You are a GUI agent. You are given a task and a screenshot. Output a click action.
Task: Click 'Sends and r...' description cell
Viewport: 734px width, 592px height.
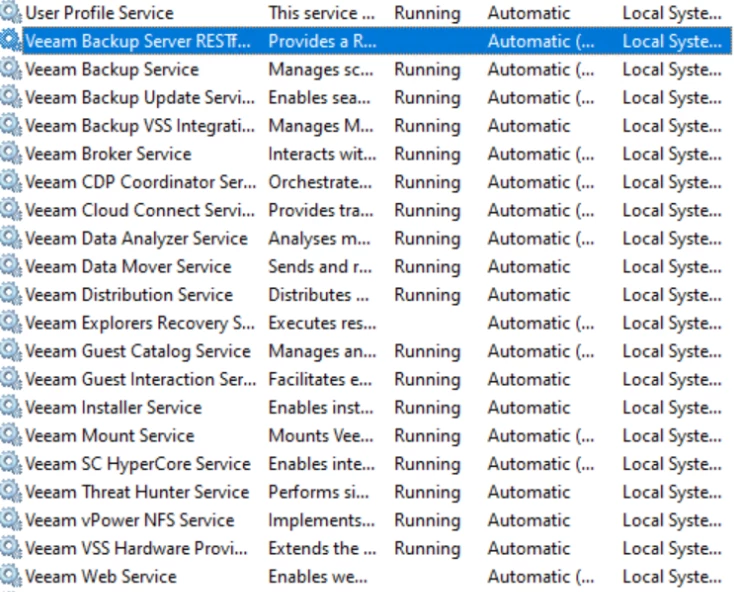click(x=320, y=266)
